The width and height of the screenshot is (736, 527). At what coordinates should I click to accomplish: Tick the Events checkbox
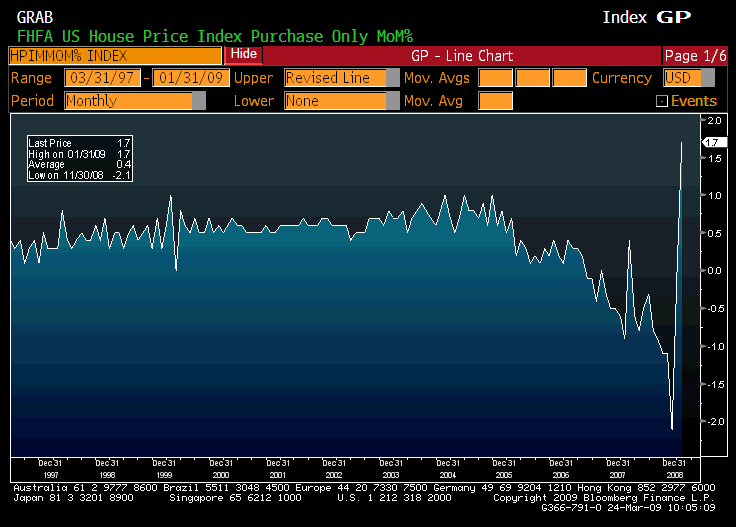pos(661,101)
